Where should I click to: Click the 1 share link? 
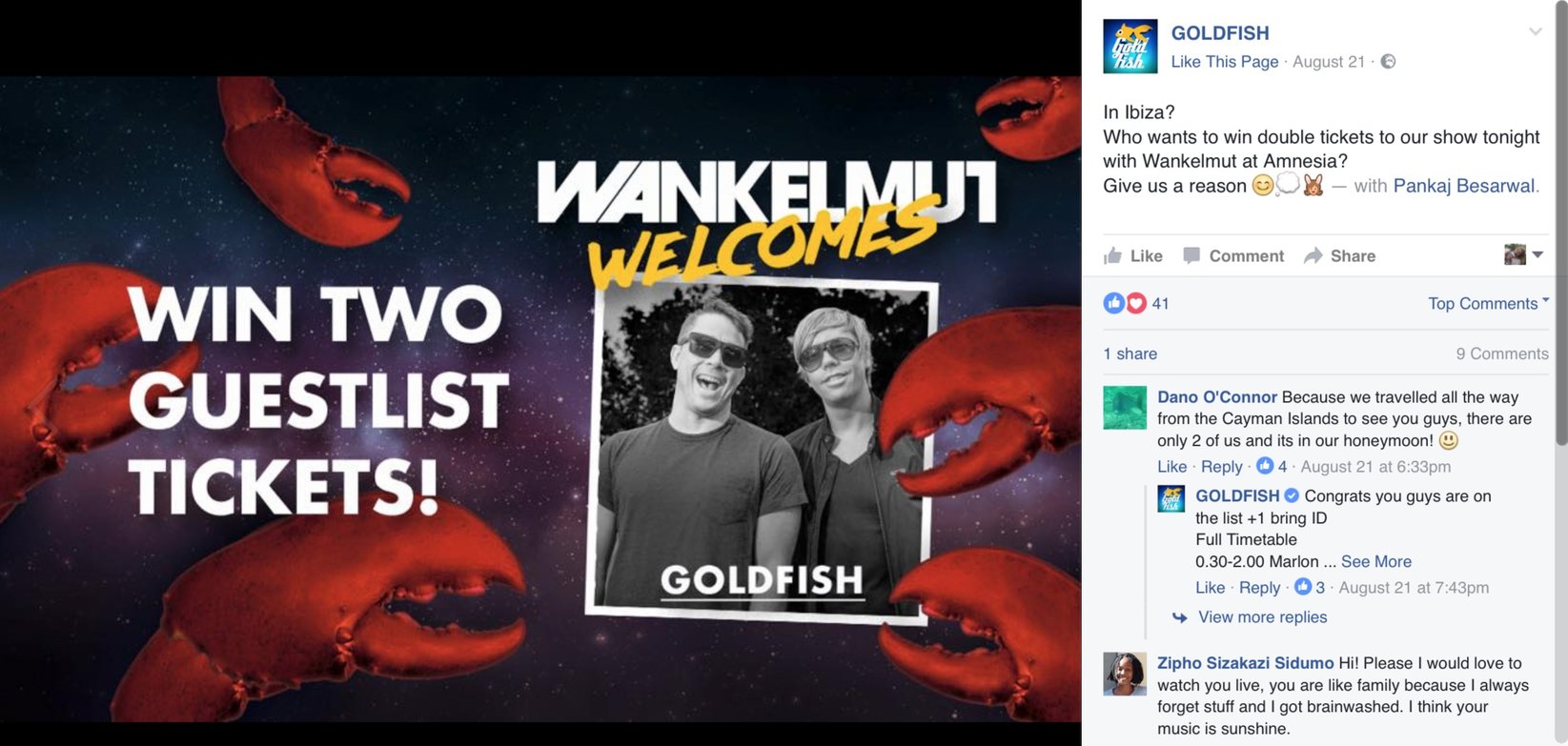point(1130,353)
